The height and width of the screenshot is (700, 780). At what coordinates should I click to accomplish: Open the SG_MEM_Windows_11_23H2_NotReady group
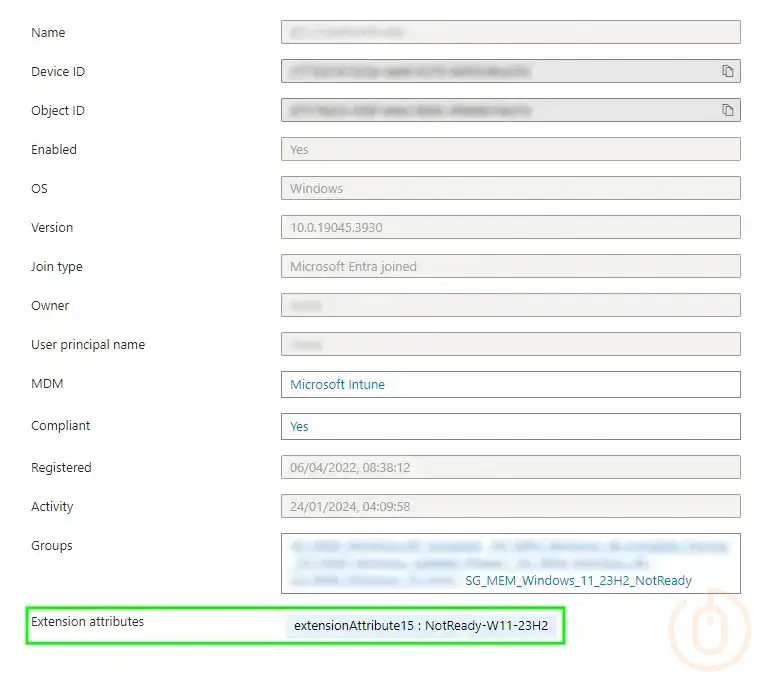click(578, 580)
